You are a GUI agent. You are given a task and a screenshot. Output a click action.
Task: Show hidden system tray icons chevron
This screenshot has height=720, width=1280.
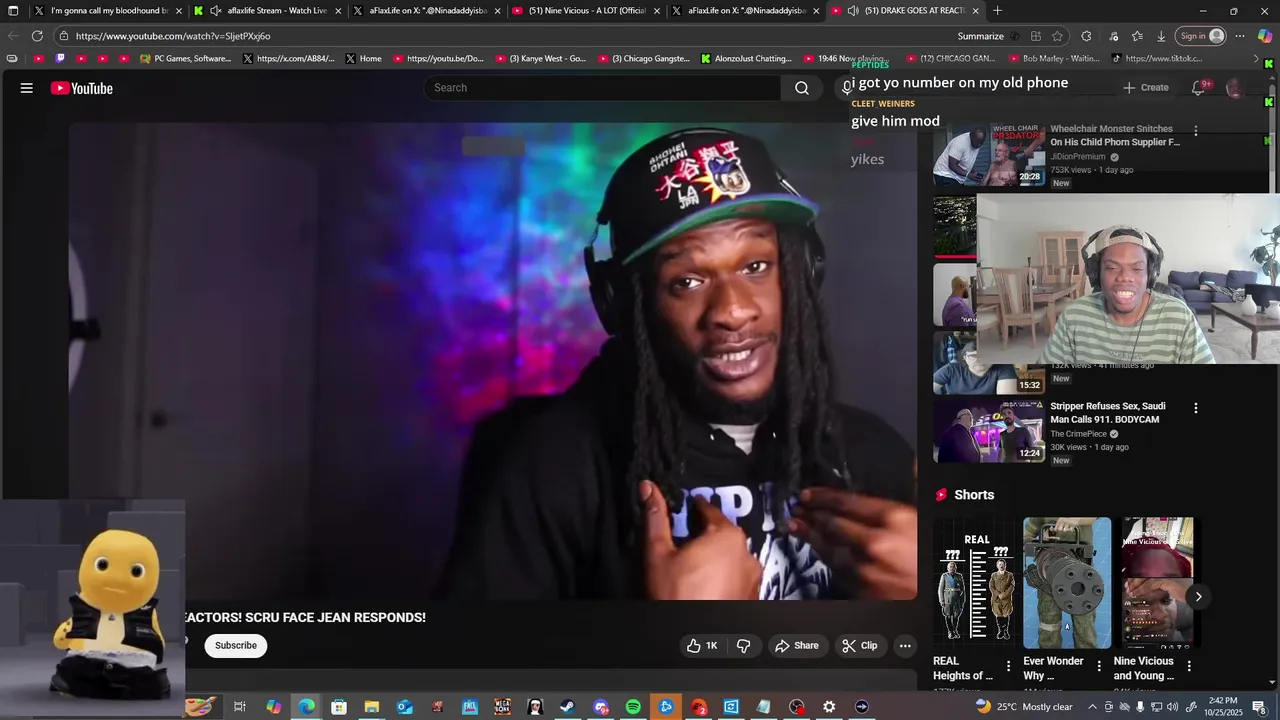tap(1092, 707)
